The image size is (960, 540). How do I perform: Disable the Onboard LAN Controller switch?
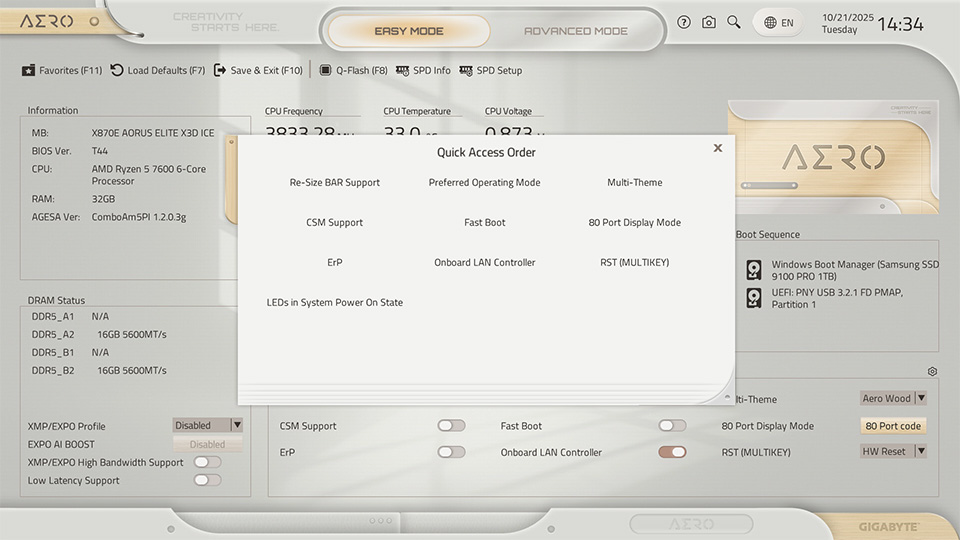tap(672, 452)
